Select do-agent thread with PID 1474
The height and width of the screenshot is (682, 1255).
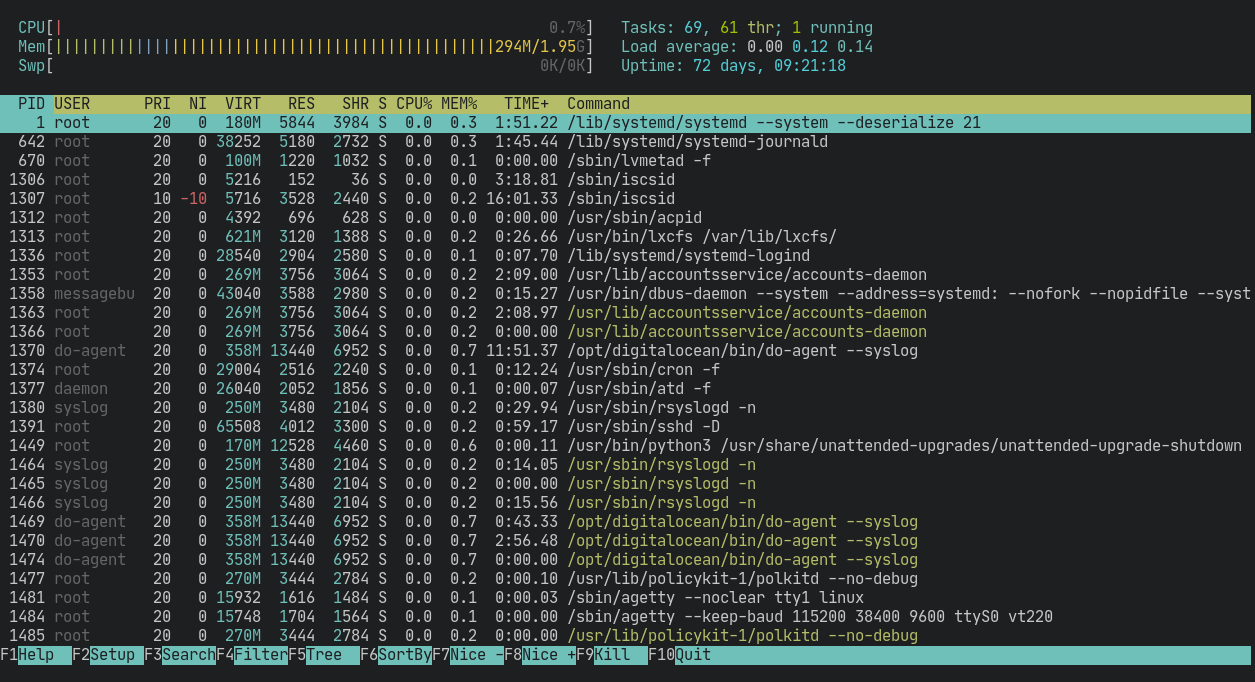(x=626, y=560)
